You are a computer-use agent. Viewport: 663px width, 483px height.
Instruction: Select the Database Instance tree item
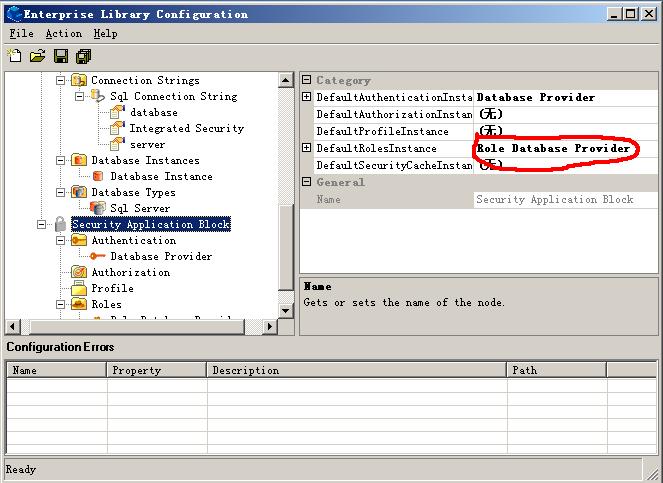click(x=161, y=176)
